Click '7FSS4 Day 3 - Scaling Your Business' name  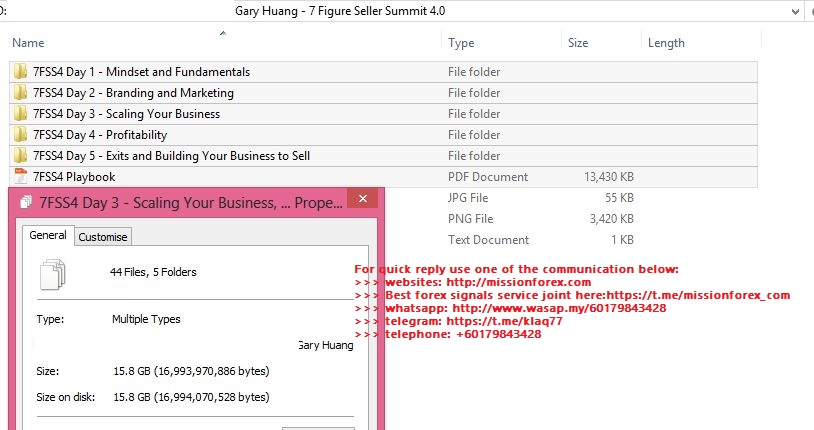[126, 114]
